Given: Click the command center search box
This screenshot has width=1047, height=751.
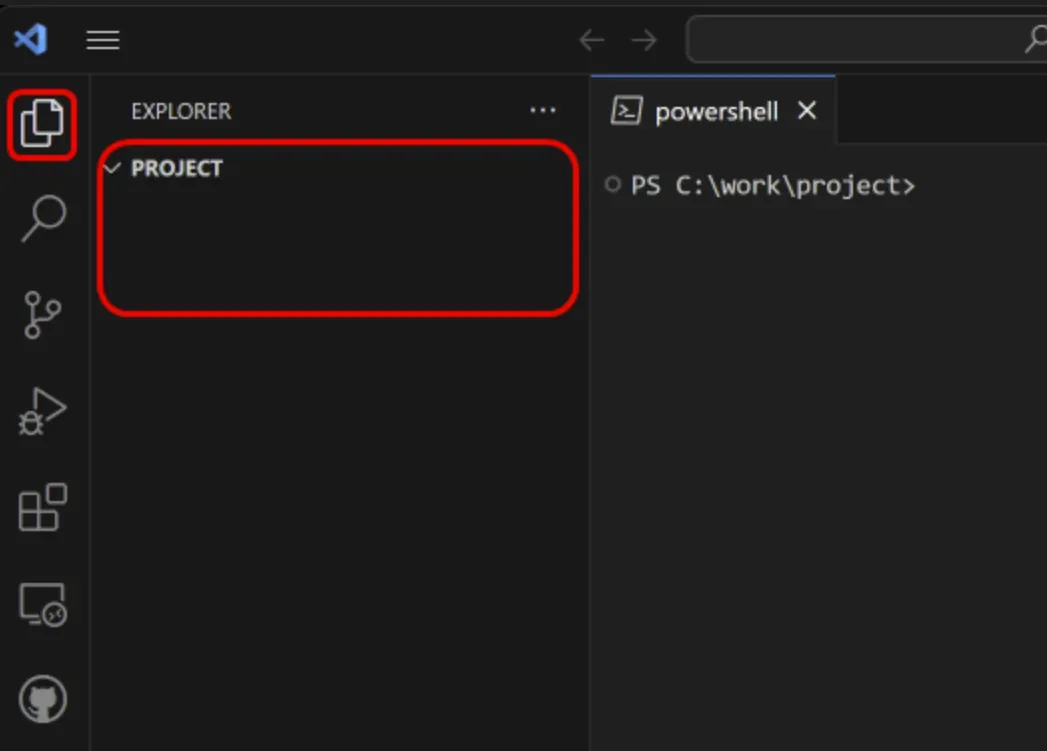Looking at the screenshot, I should click(x=860, y=40).
